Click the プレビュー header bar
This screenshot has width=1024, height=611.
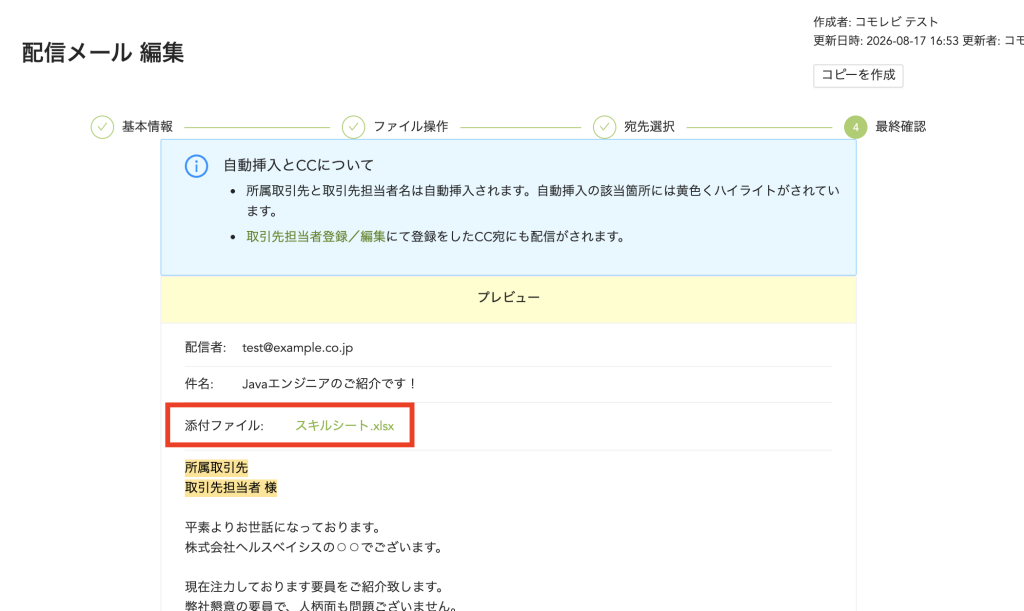click(x=508, y=298)
